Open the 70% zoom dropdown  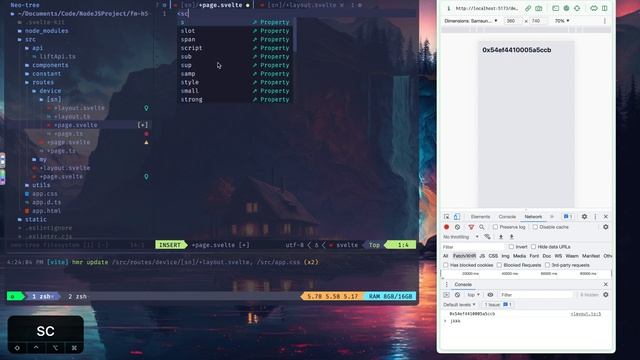click(x=562, y=21)
